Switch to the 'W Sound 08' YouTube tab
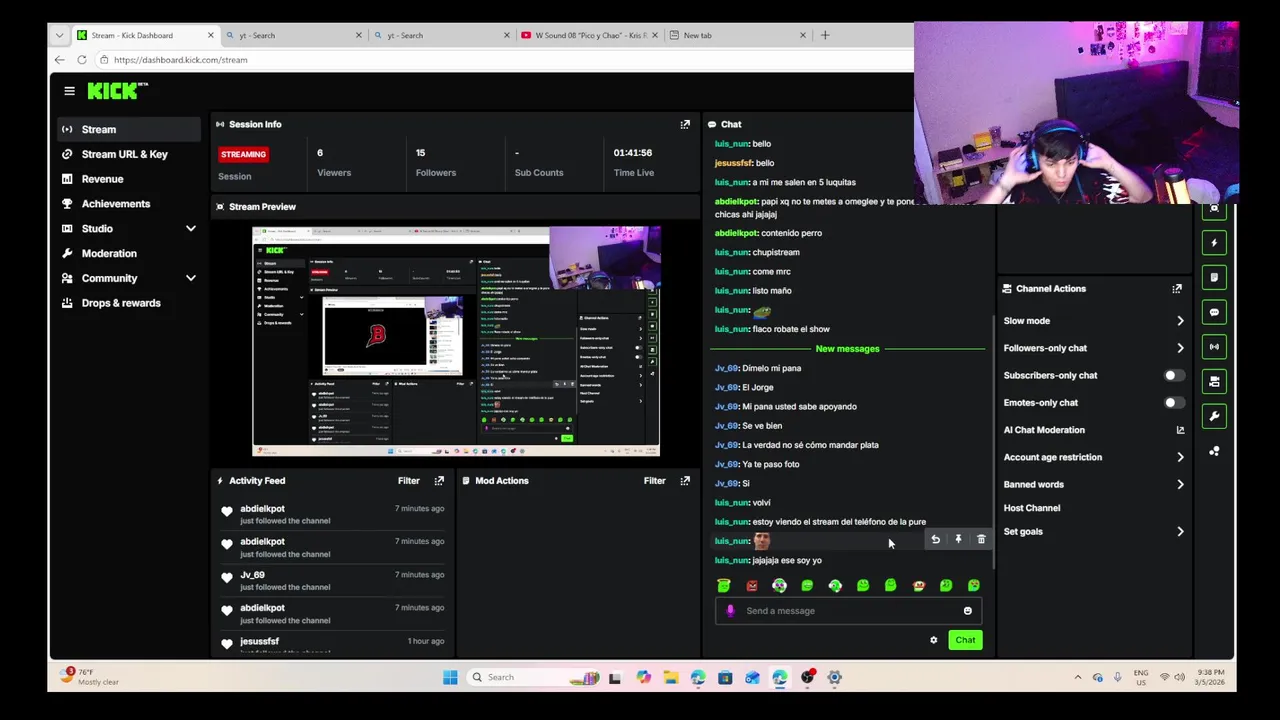The height and width of the screenshot is (720, 1280). coord(590,35)
